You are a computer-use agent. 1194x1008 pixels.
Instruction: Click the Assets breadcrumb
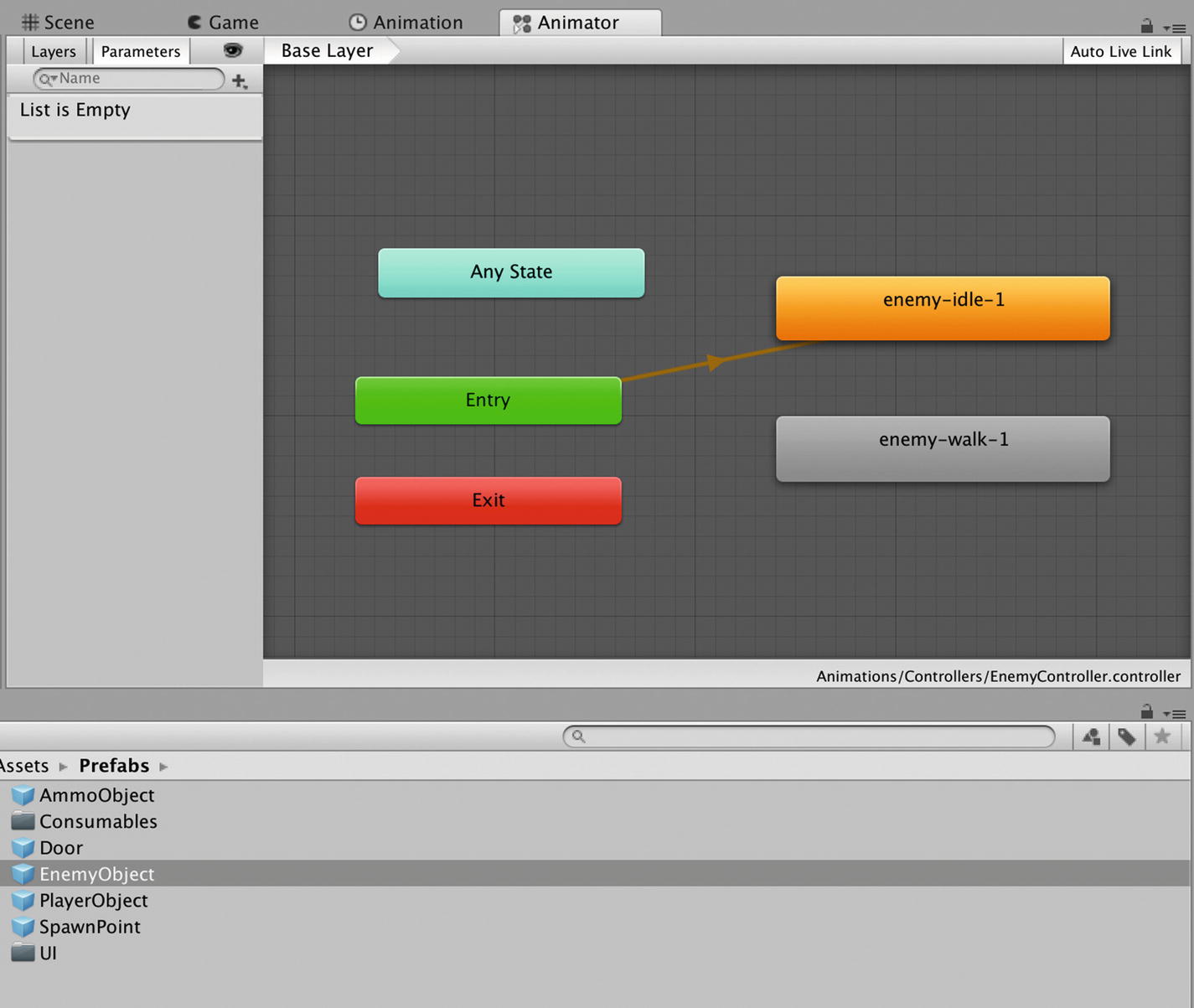24,766
